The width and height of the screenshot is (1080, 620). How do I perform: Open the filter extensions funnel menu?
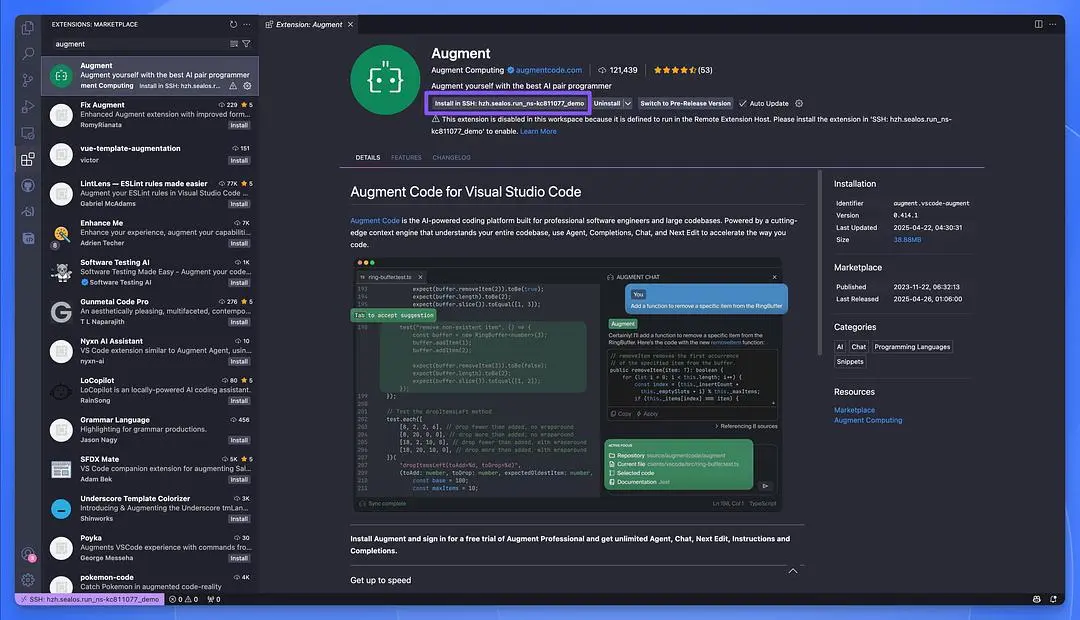246,43
